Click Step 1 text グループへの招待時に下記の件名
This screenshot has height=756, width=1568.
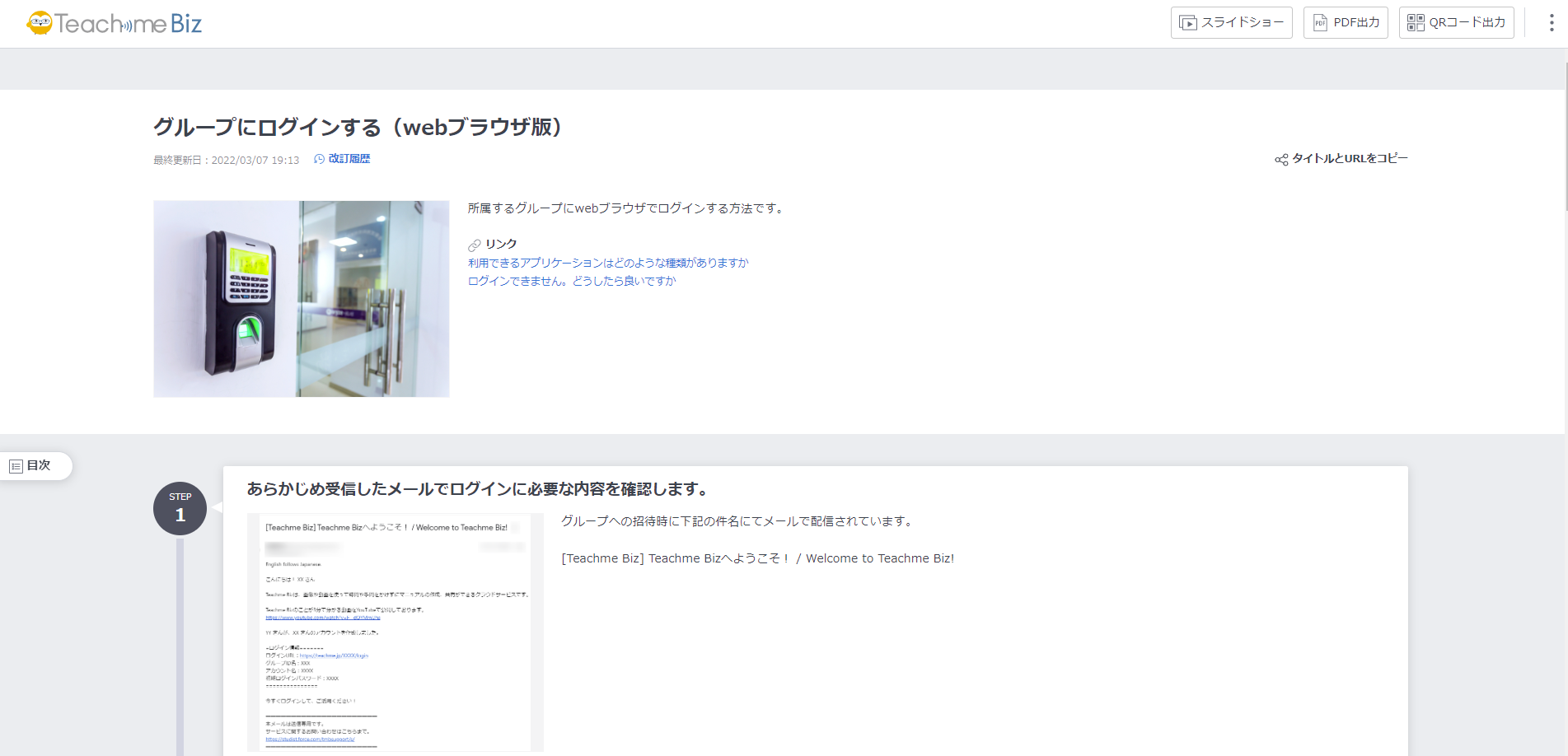[737, 521]
